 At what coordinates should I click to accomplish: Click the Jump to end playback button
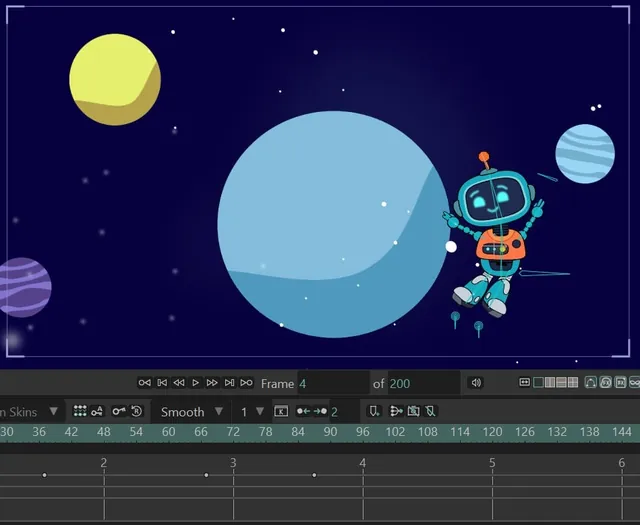coord(246,383)
